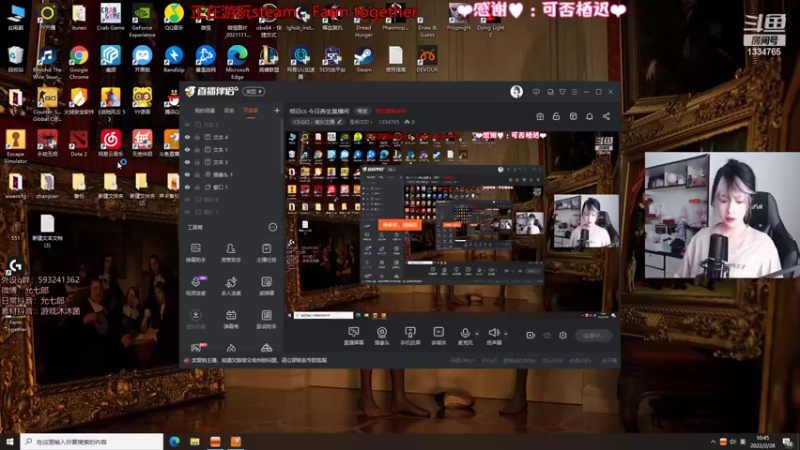Expand the microphone options arrow
Screen dimensions: 800x450
477,334
